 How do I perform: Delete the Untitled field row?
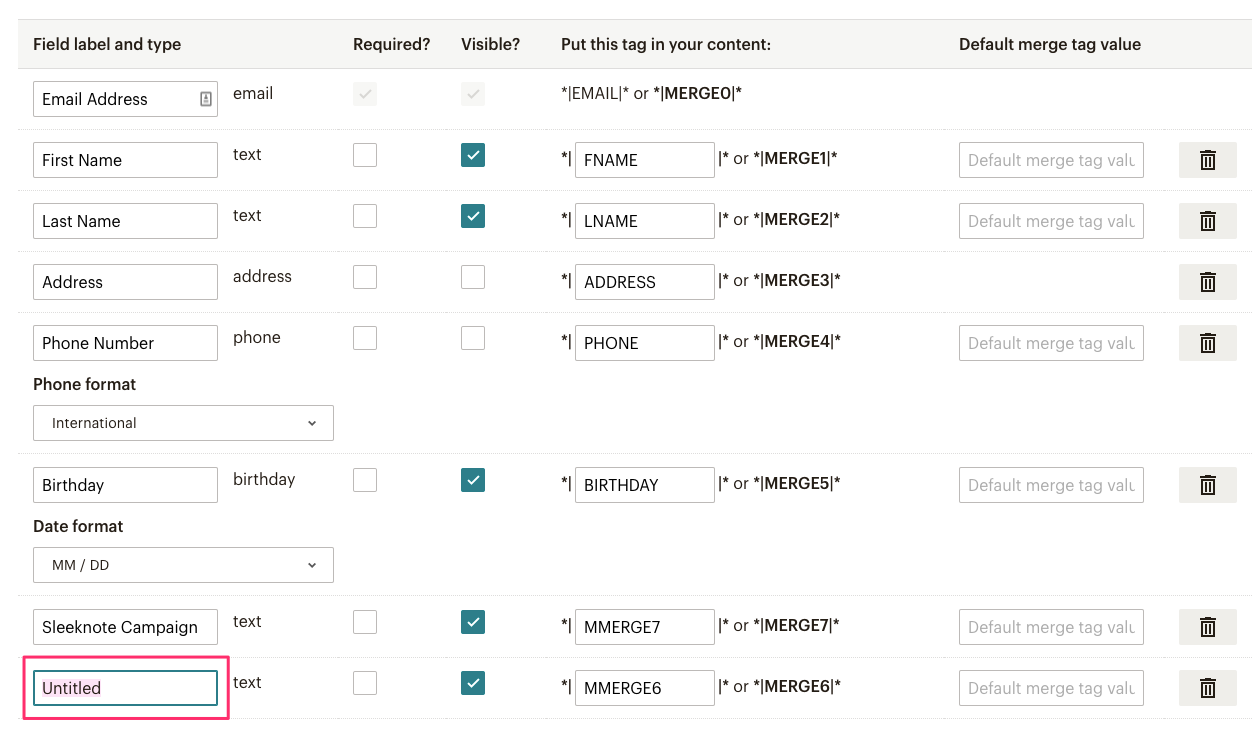coord(1207,688)
